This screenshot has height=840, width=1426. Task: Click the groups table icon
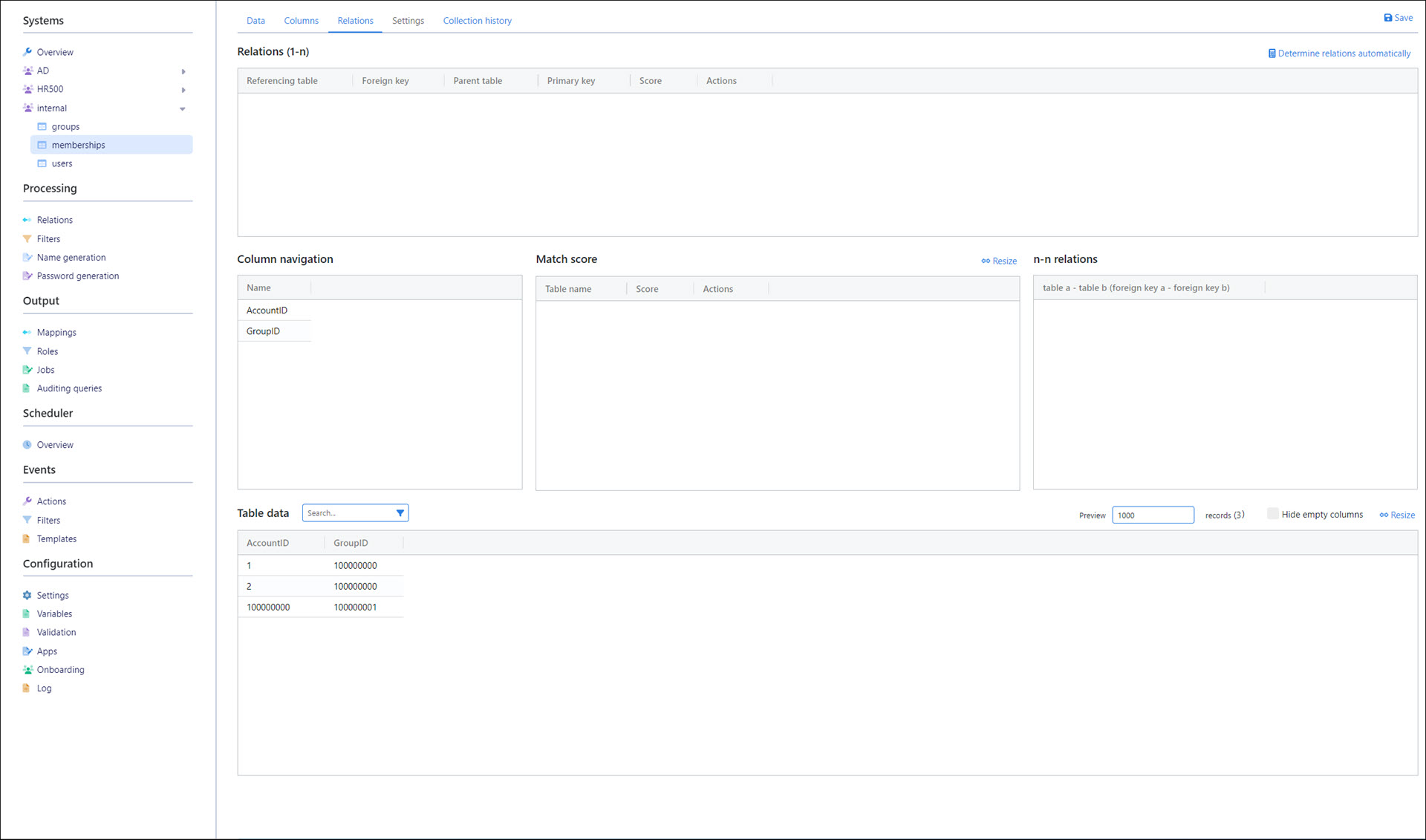tap(42, 127)
